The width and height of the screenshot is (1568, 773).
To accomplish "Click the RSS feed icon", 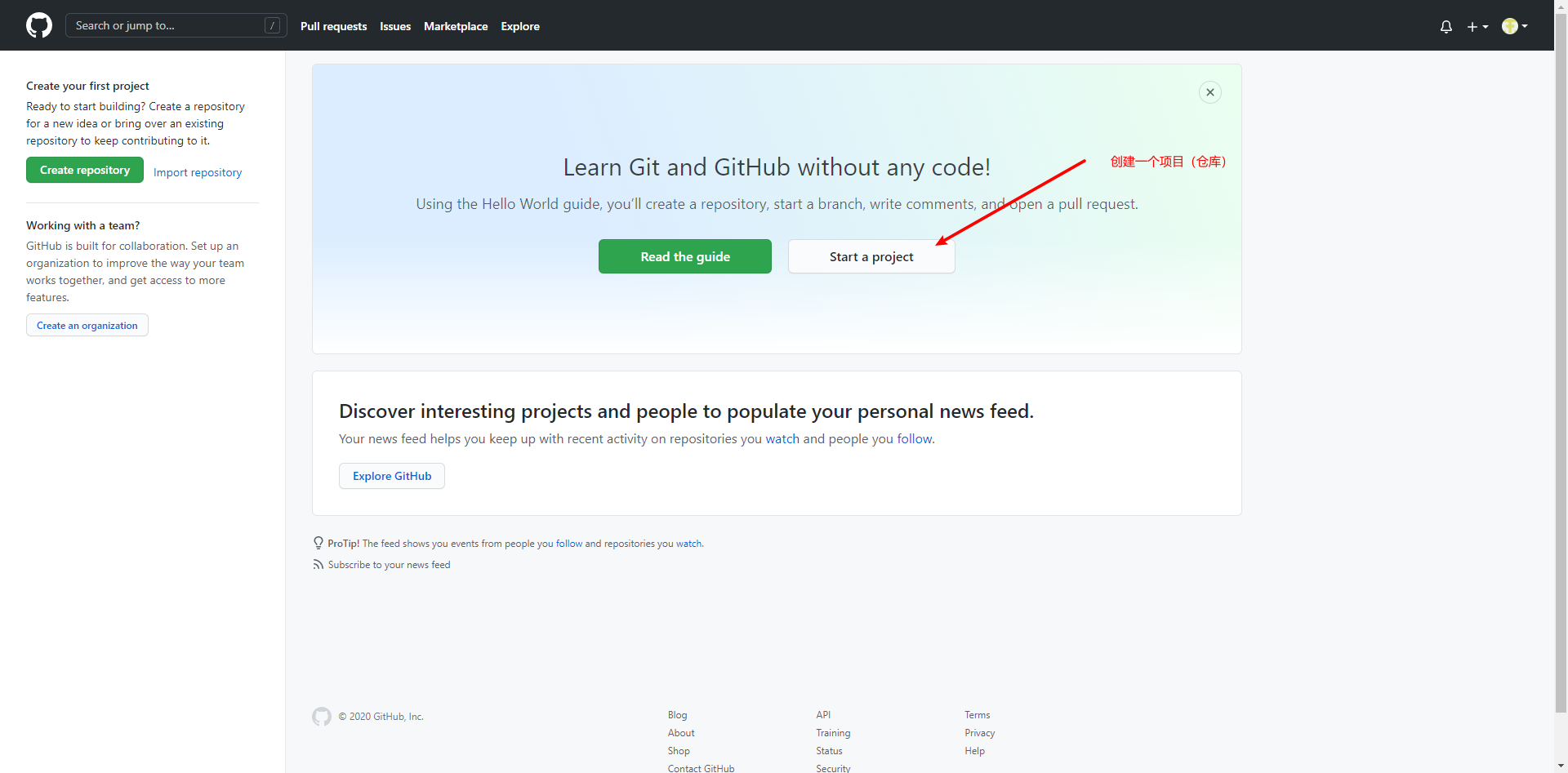I will click(318, 565).
